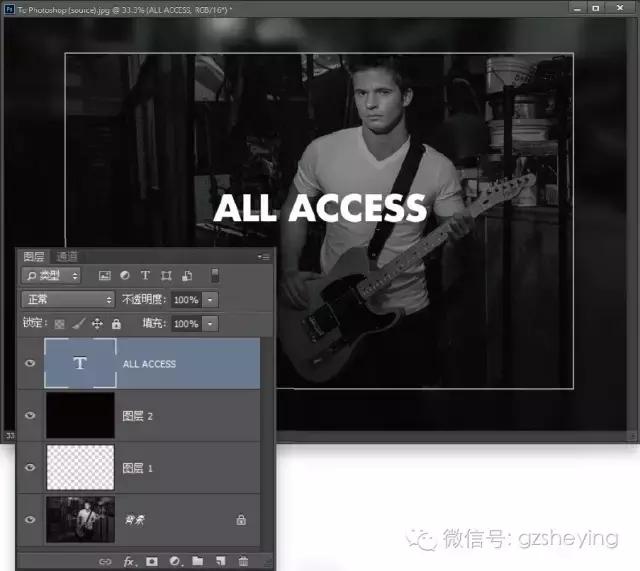Toggle visibility of 图层 2 layer
Screen dimensions: 640x571
click(29, 416)
